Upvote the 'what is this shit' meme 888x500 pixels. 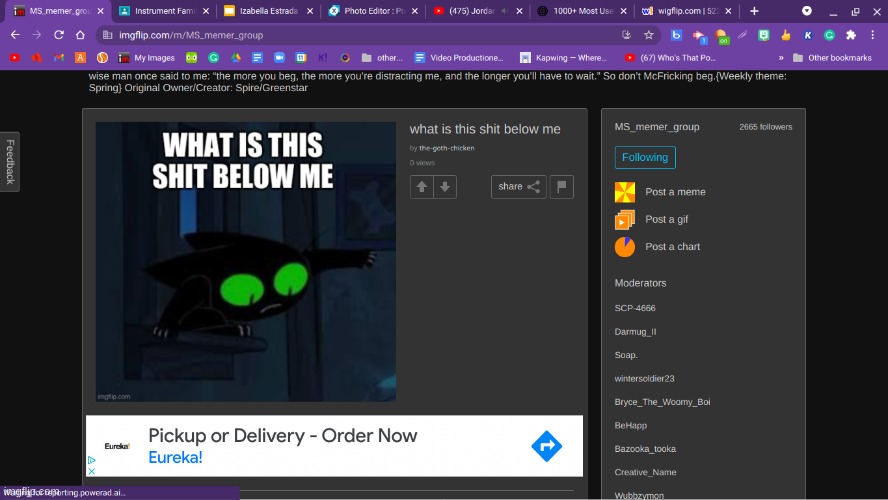(x=421, y=187)
